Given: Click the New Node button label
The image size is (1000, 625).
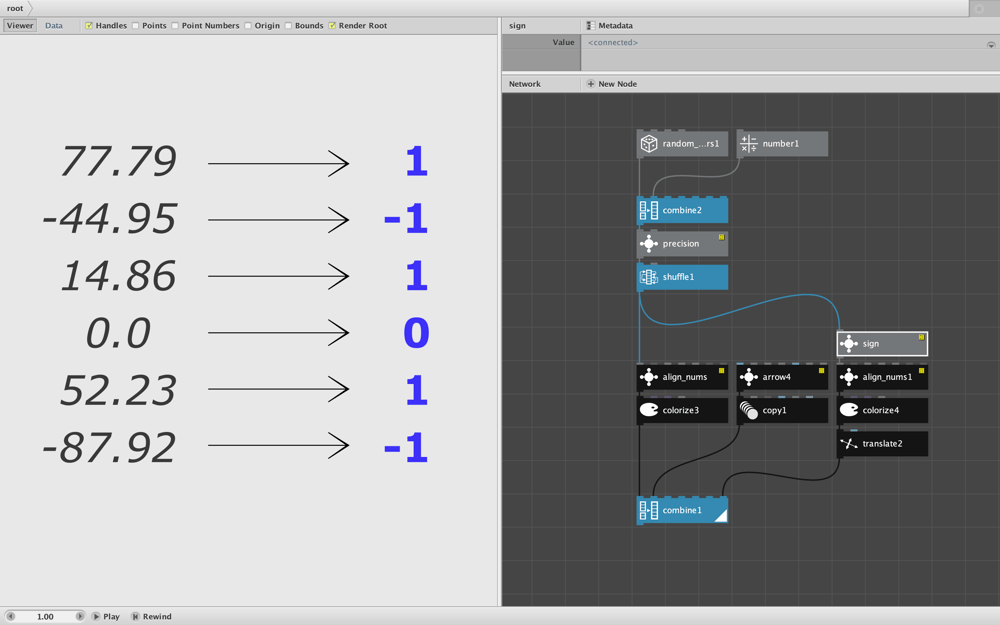Looking at the screenshot, I should [x=617, y=84].
